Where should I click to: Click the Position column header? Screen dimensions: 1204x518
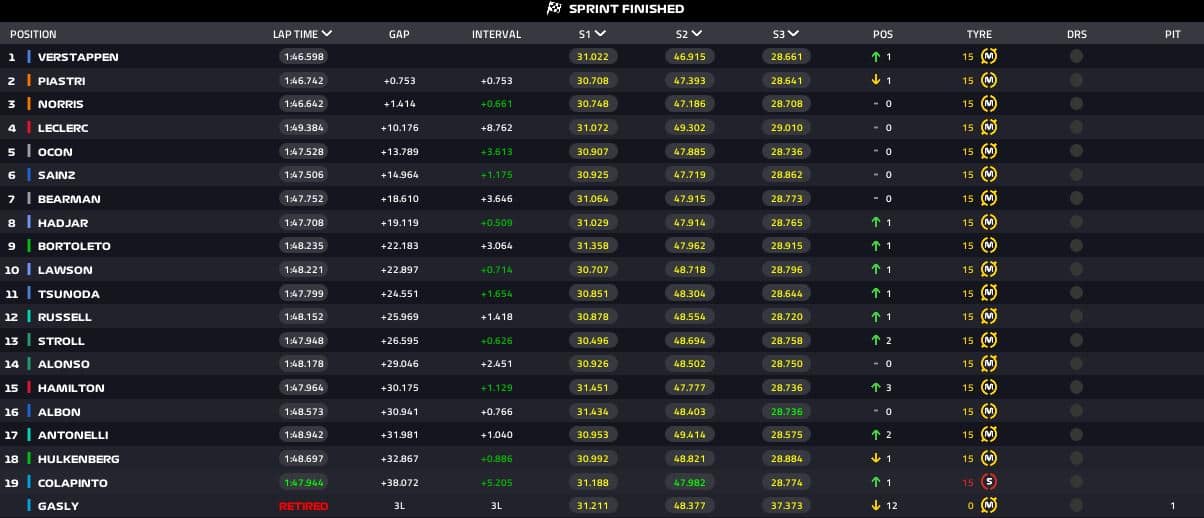tap(33, 34)
